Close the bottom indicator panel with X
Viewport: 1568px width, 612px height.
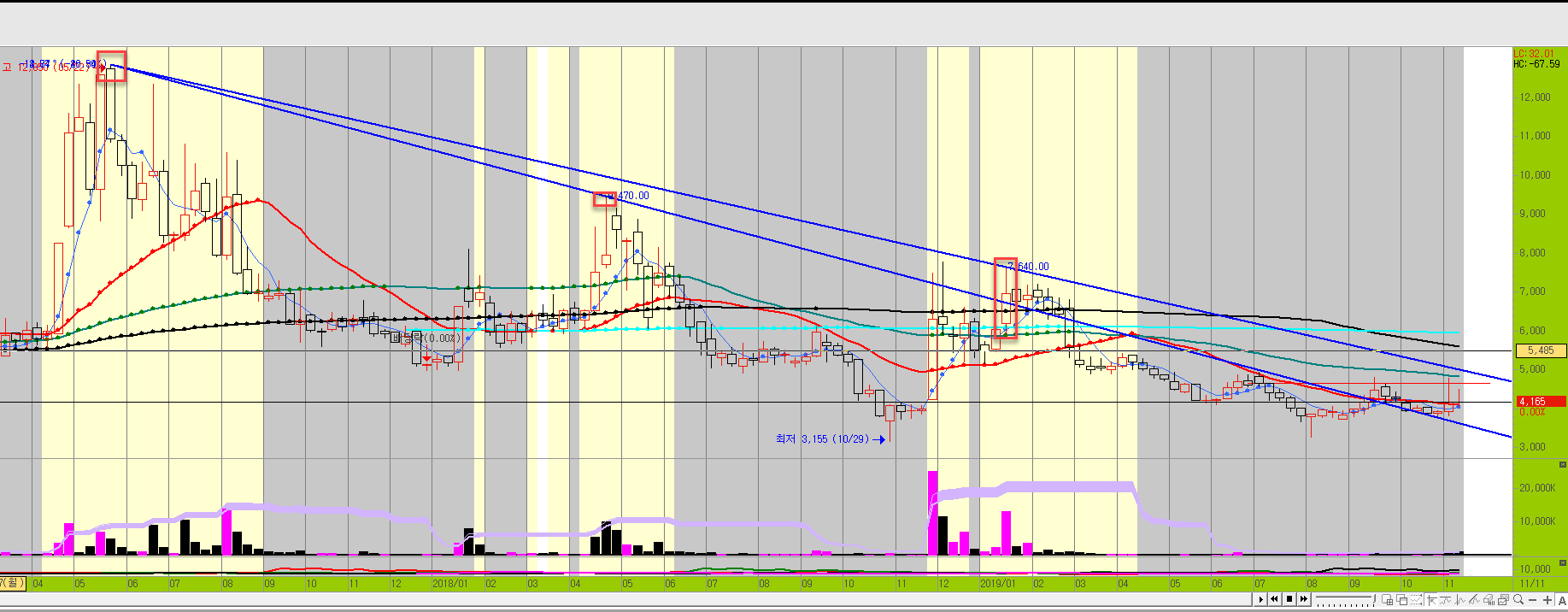click(x=1563, y=562)
